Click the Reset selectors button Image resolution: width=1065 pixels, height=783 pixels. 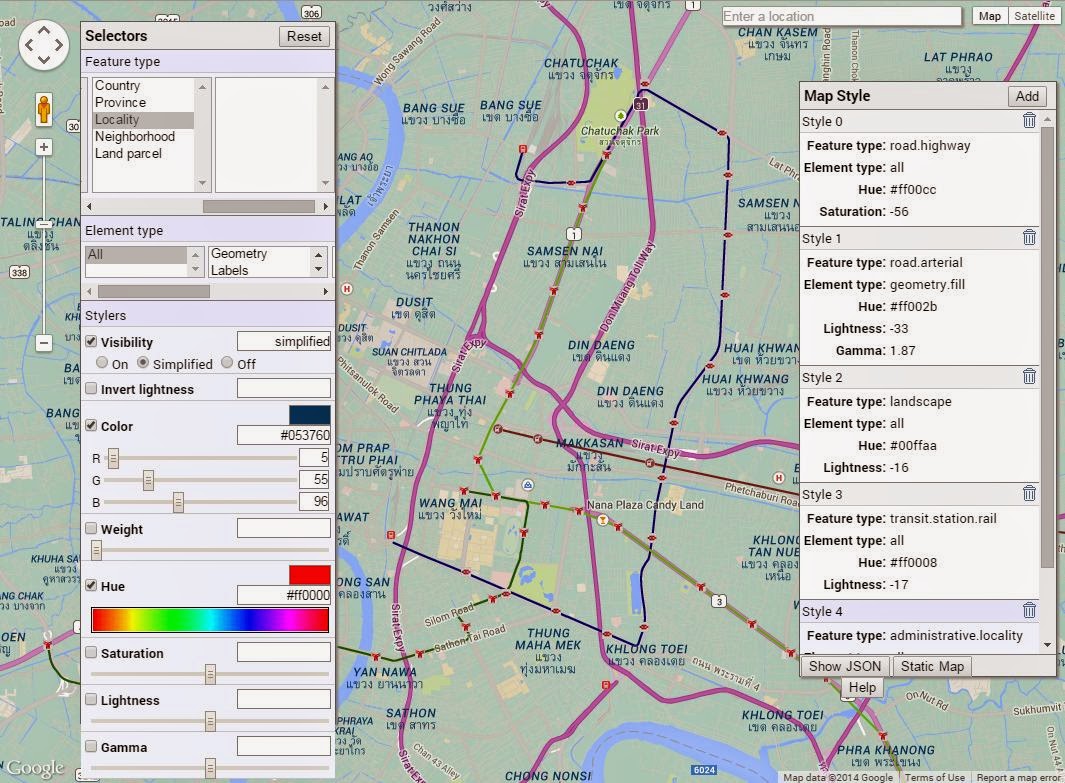(304, 36)
